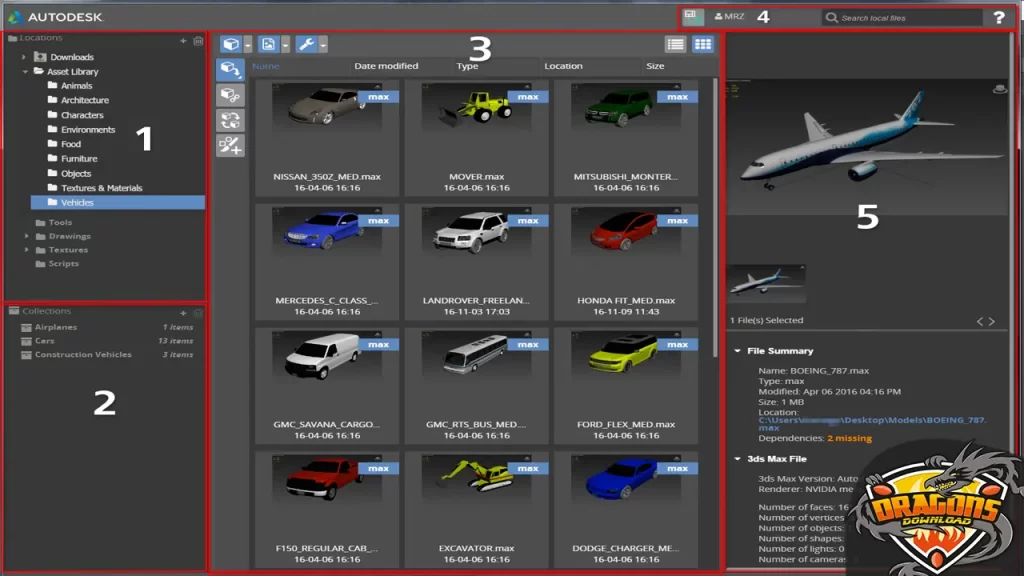The height and width of the screenshot is (576, 1024).
Task: Select the HONDA FIT_MED.max thumbnail
Action: pos(626,261)
